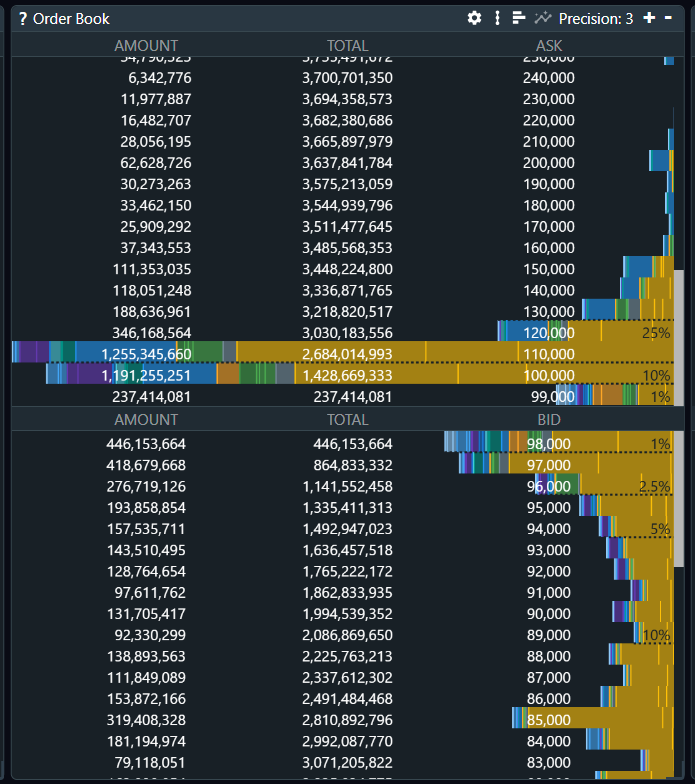Select the ask price 170,000

click(548, 226)
